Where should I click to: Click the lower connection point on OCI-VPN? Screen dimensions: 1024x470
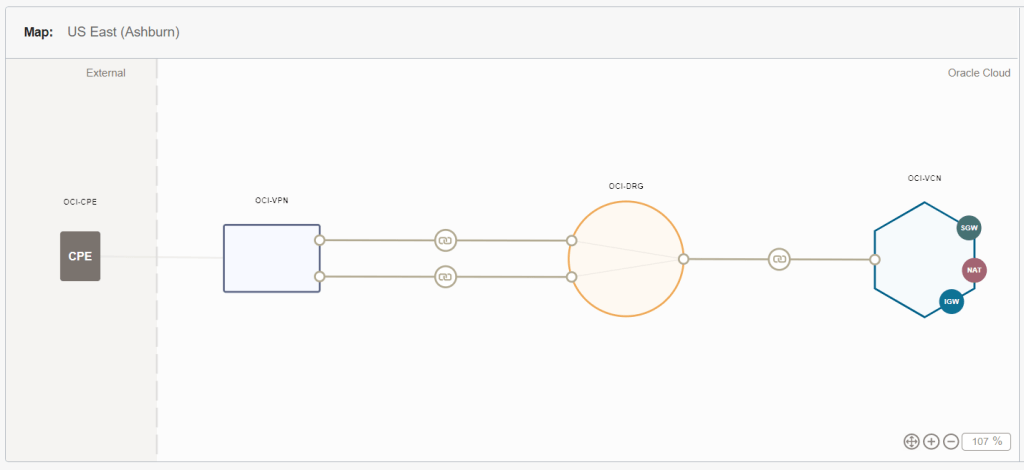tap(319, 276)
